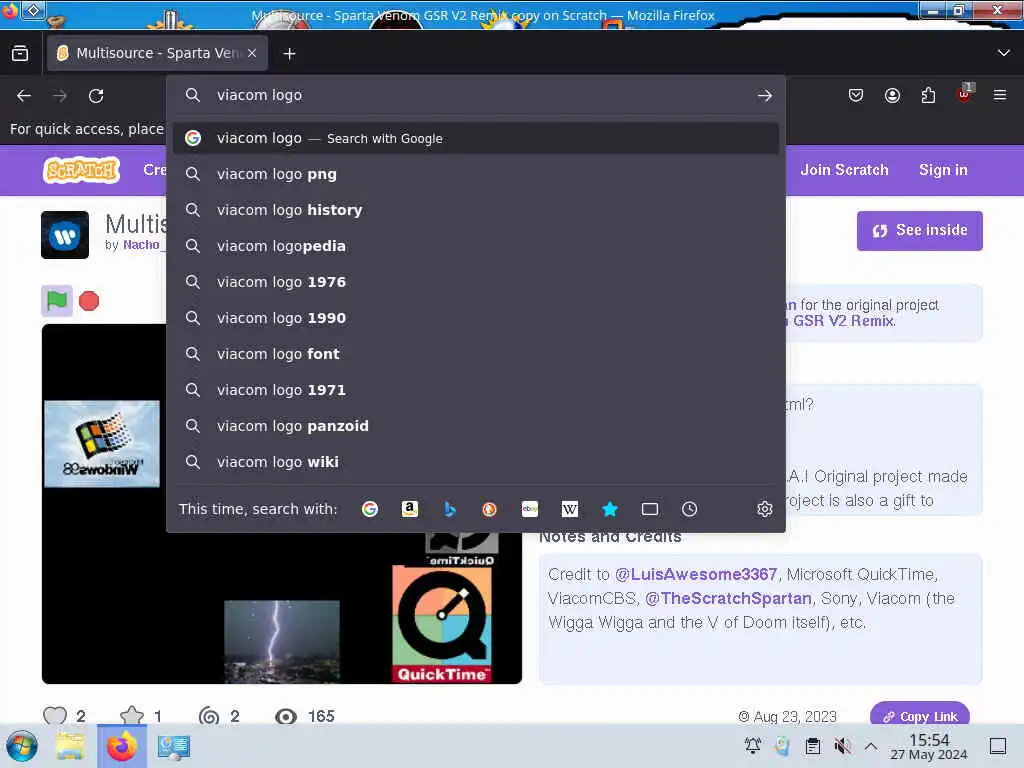Select 'viacom logo png' suggestion
1024x768 pixels.
[475, 174]
